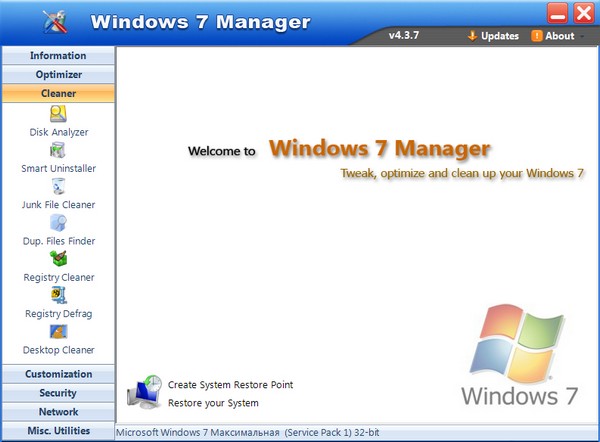Image resolution: width=600 pixels, height=442 pixels.
Task: Open Dup. Files Finder icon
Action: (58, 222)
